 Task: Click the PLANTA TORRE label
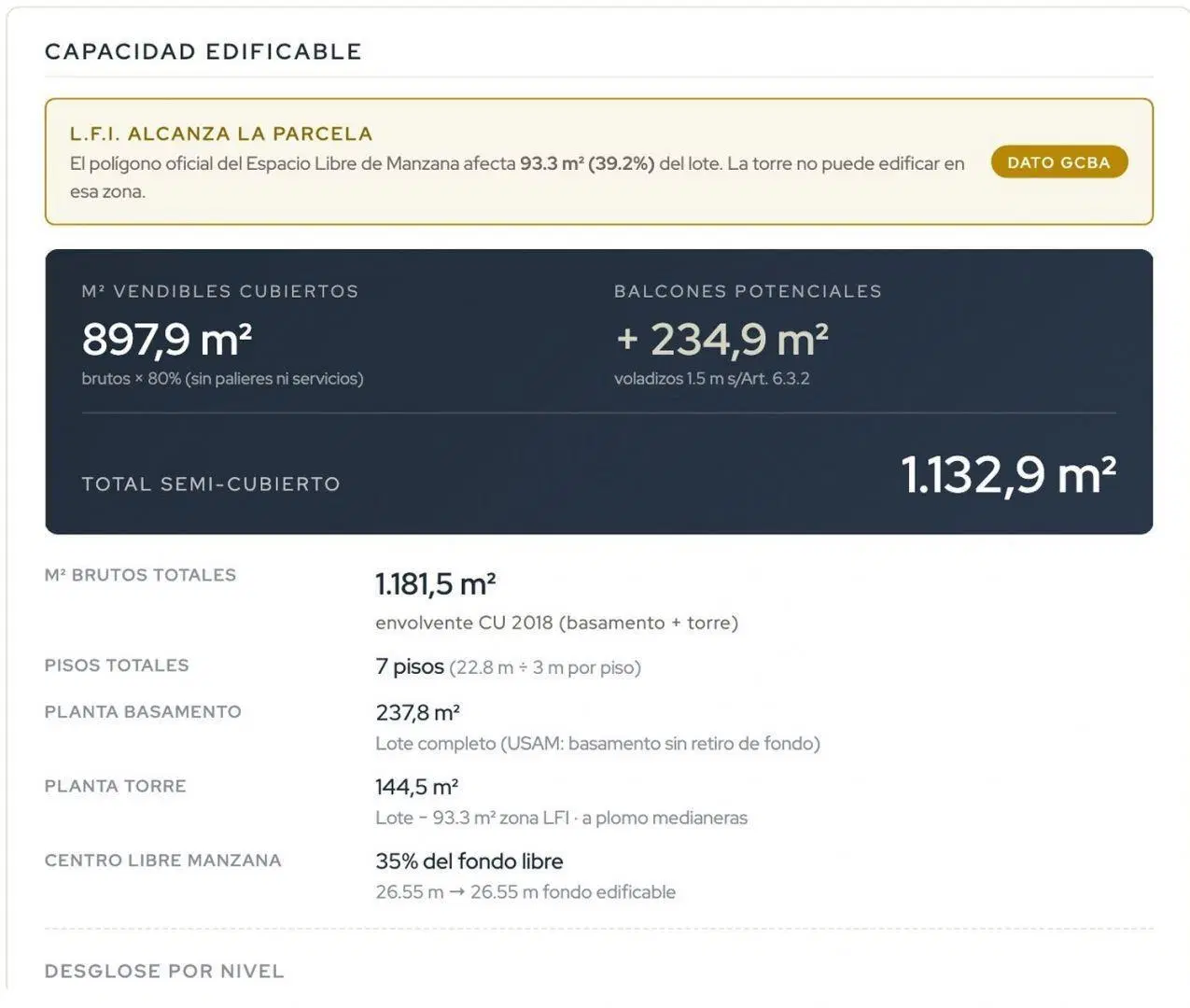(x=116, y=786)
